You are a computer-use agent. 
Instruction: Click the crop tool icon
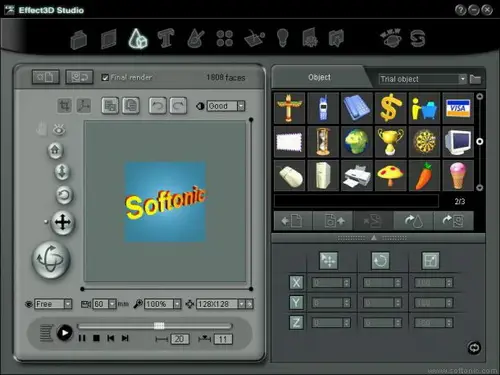click(x=64, y=106)
